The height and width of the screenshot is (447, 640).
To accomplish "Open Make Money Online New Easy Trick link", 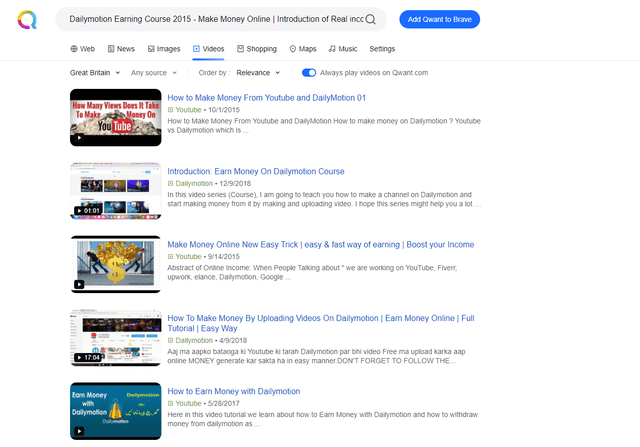I will [321, 245].
